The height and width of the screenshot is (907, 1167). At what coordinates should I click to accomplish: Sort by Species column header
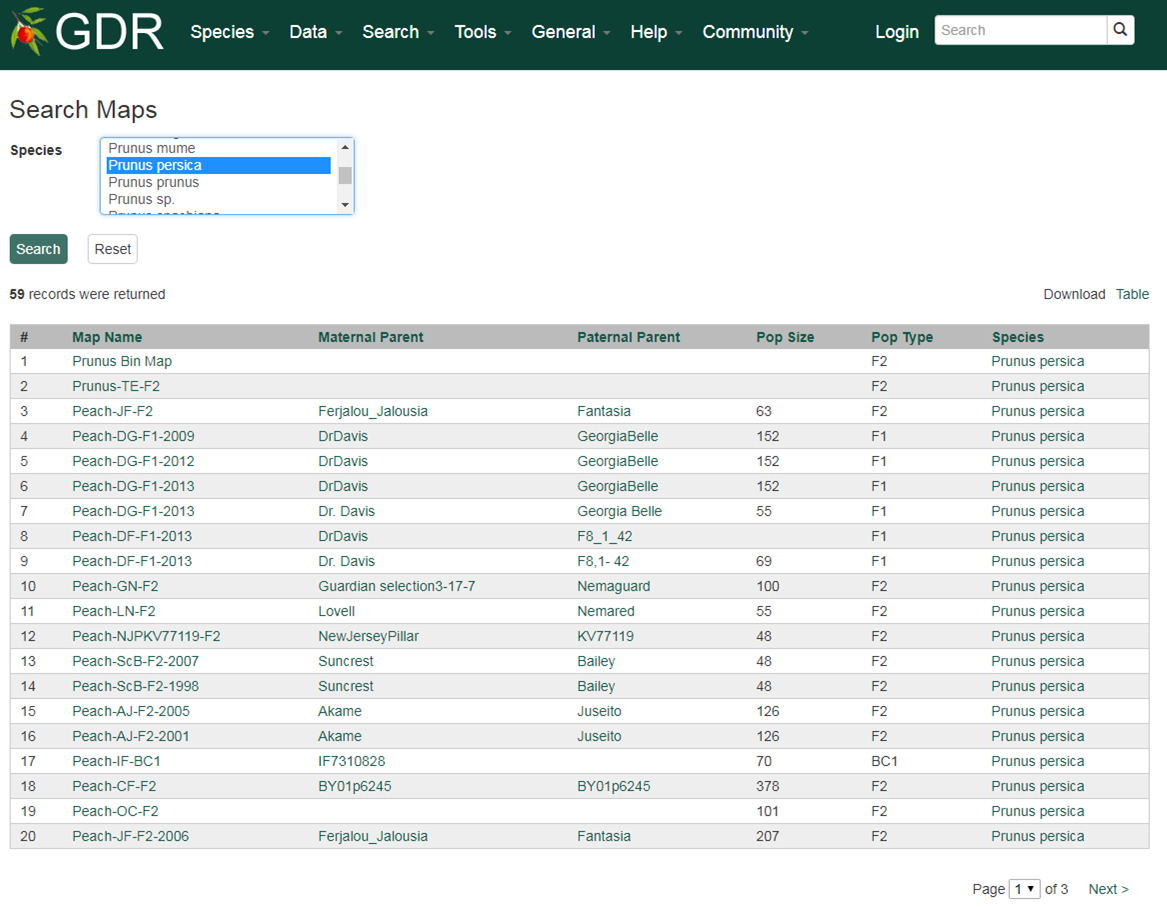[1017, 337]
